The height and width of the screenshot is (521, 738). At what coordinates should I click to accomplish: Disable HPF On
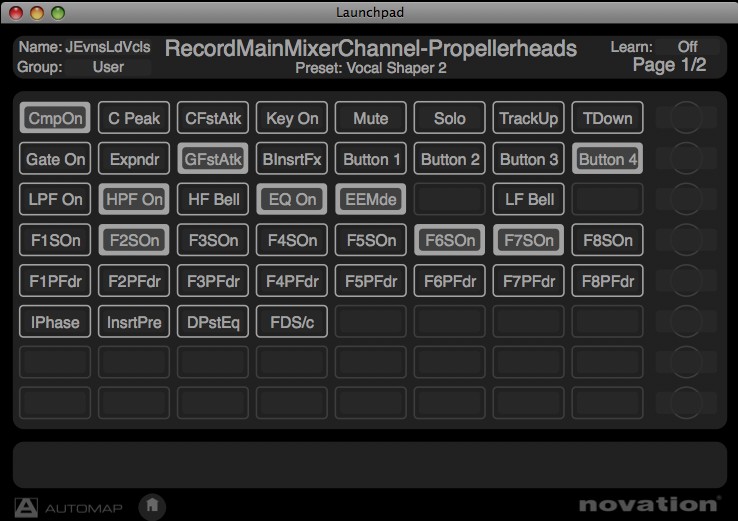coord(134,199)
